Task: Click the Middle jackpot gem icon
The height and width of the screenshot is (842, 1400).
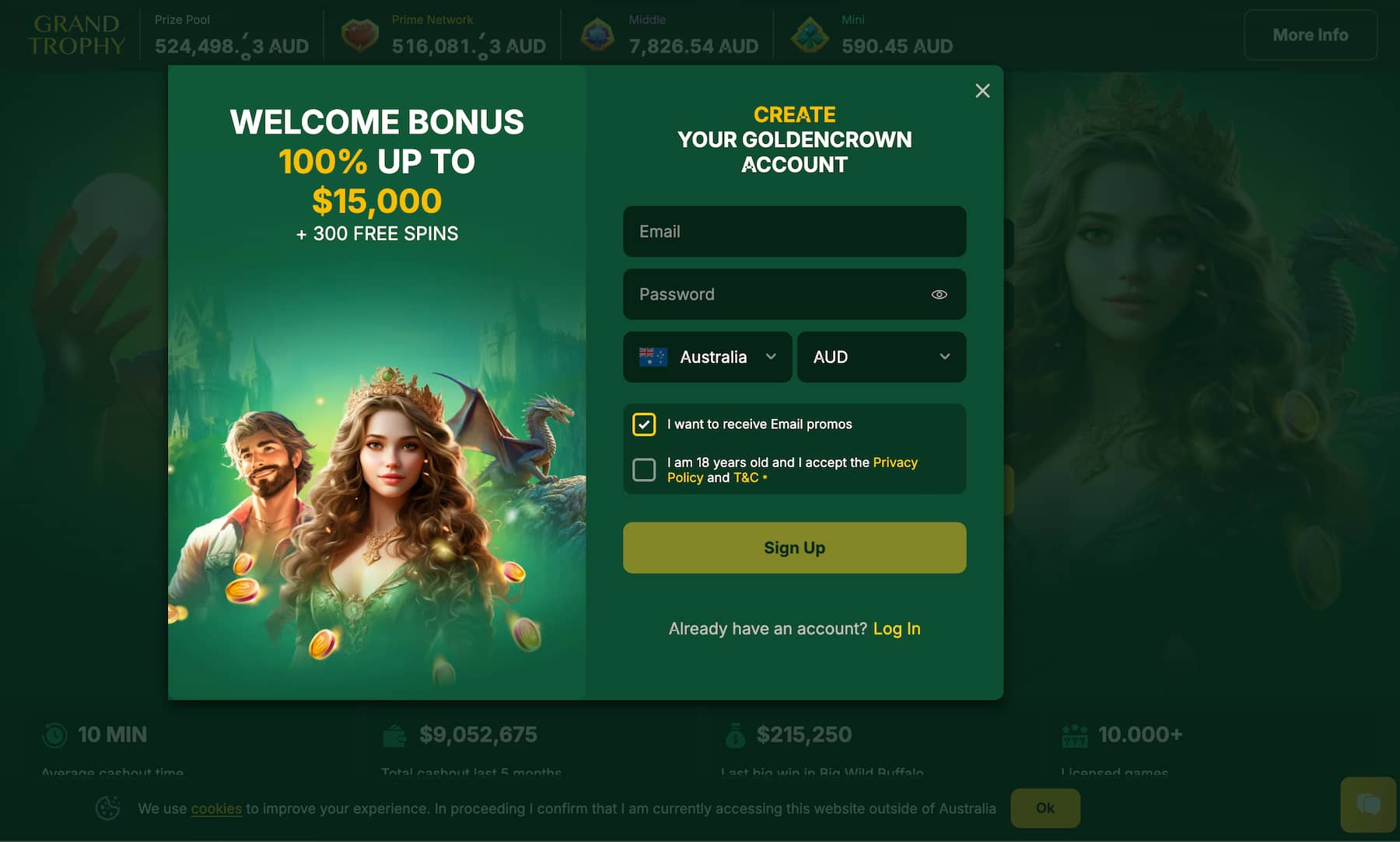Action: [x=597, y=35]
